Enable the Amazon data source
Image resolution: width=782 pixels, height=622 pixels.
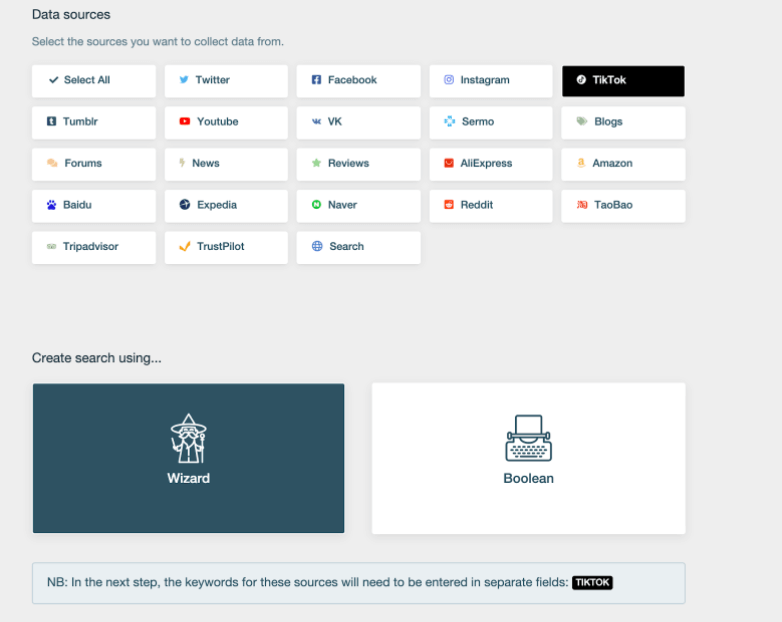point(623,164)
